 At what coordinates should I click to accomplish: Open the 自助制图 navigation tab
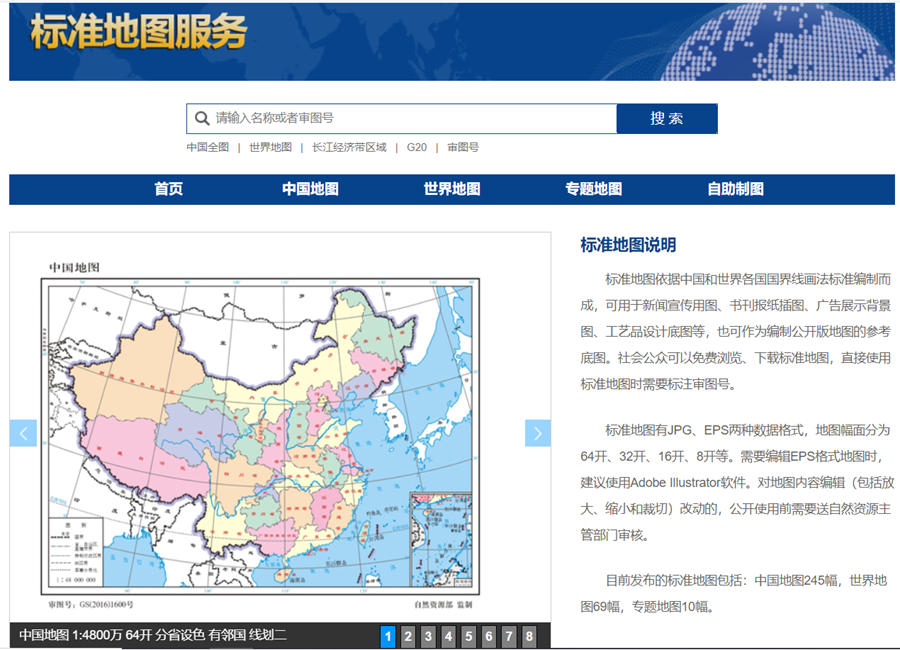[735, 189]
